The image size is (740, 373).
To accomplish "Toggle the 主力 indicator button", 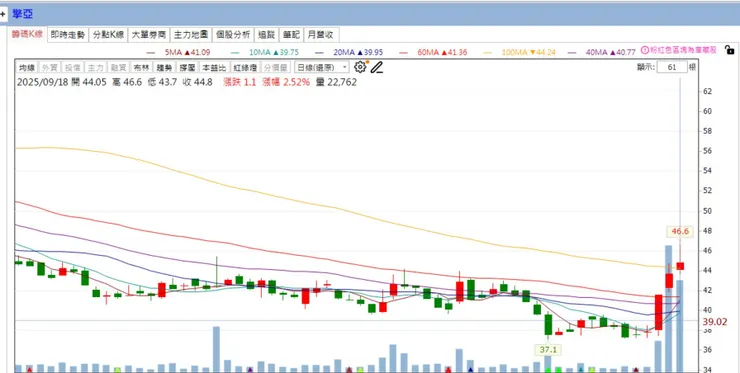I will tap(95, 67).
